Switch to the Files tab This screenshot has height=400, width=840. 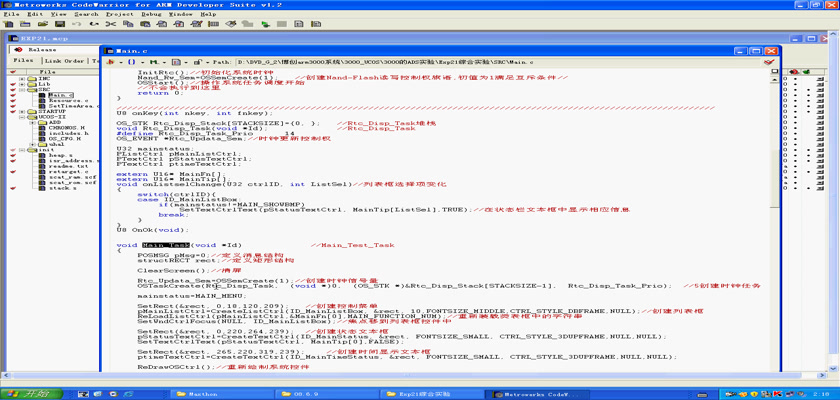point(24,61)
